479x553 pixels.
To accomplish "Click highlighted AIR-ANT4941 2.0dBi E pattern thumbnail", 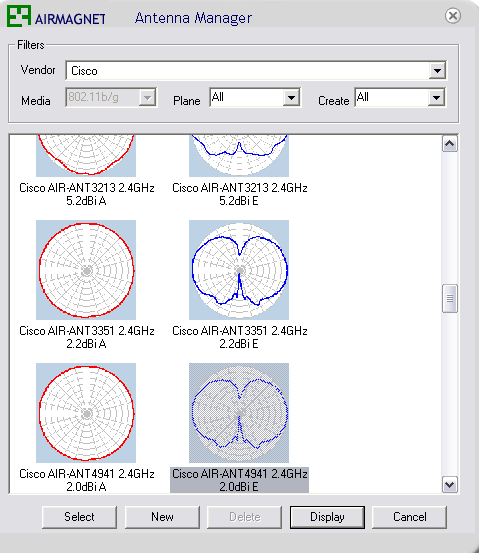I will pos(239,413).
